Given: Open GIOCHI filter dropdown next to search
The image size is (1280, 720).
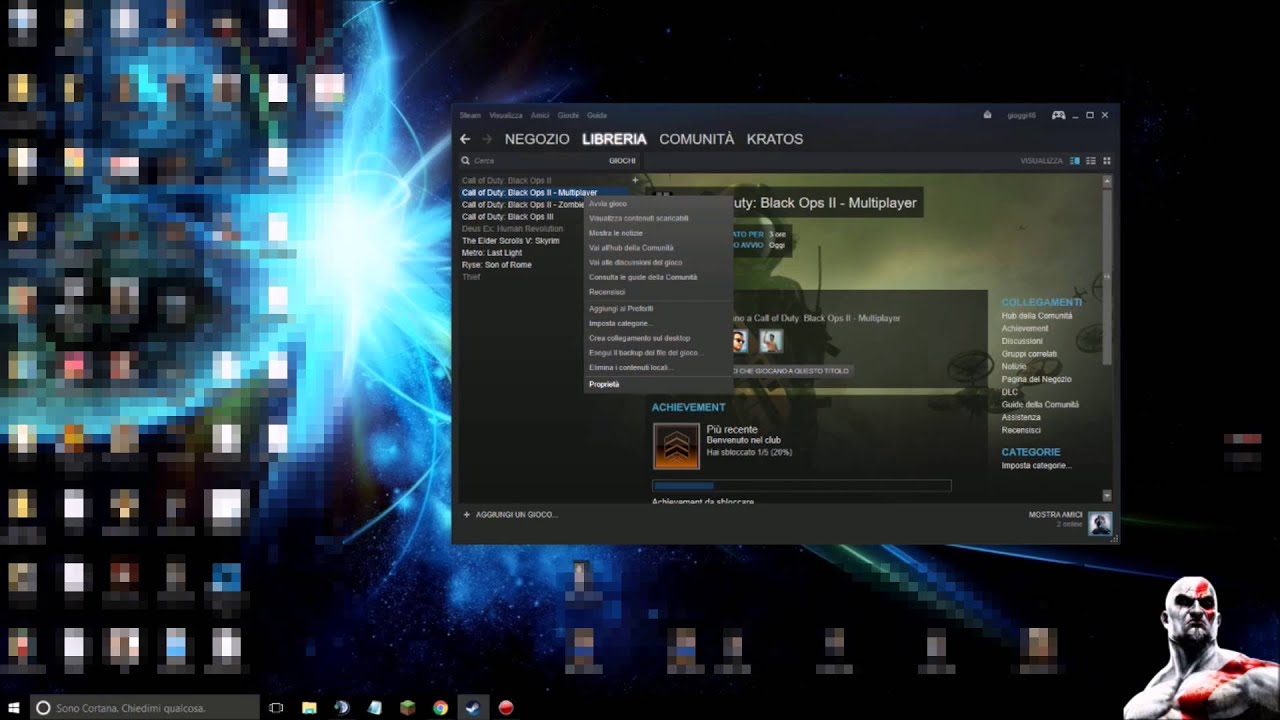Looking at the screenshot, I should (622, 160).
